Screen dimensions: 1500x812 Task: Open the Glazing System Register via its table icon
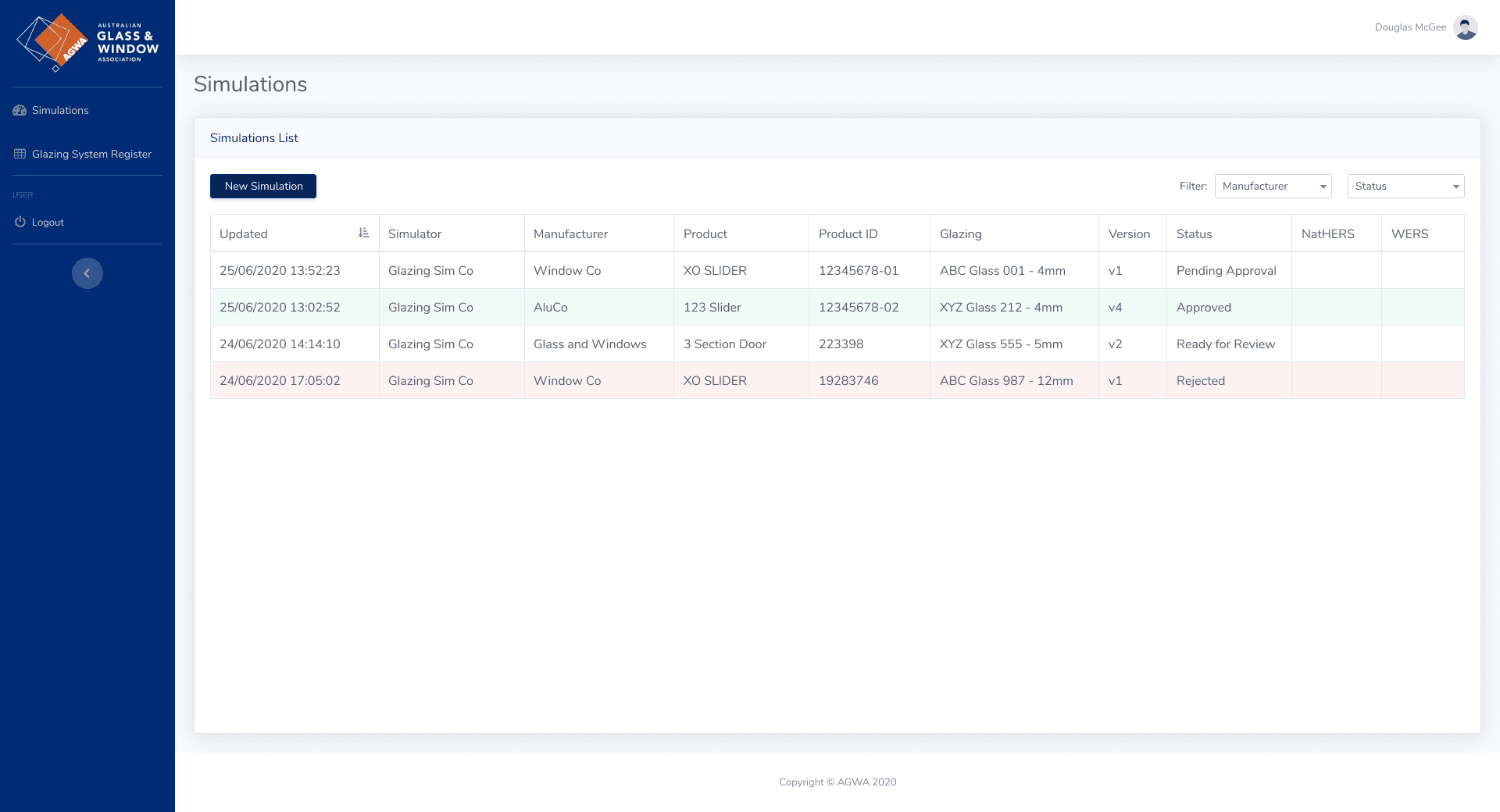pyautogui.click(x=20, y=154)
